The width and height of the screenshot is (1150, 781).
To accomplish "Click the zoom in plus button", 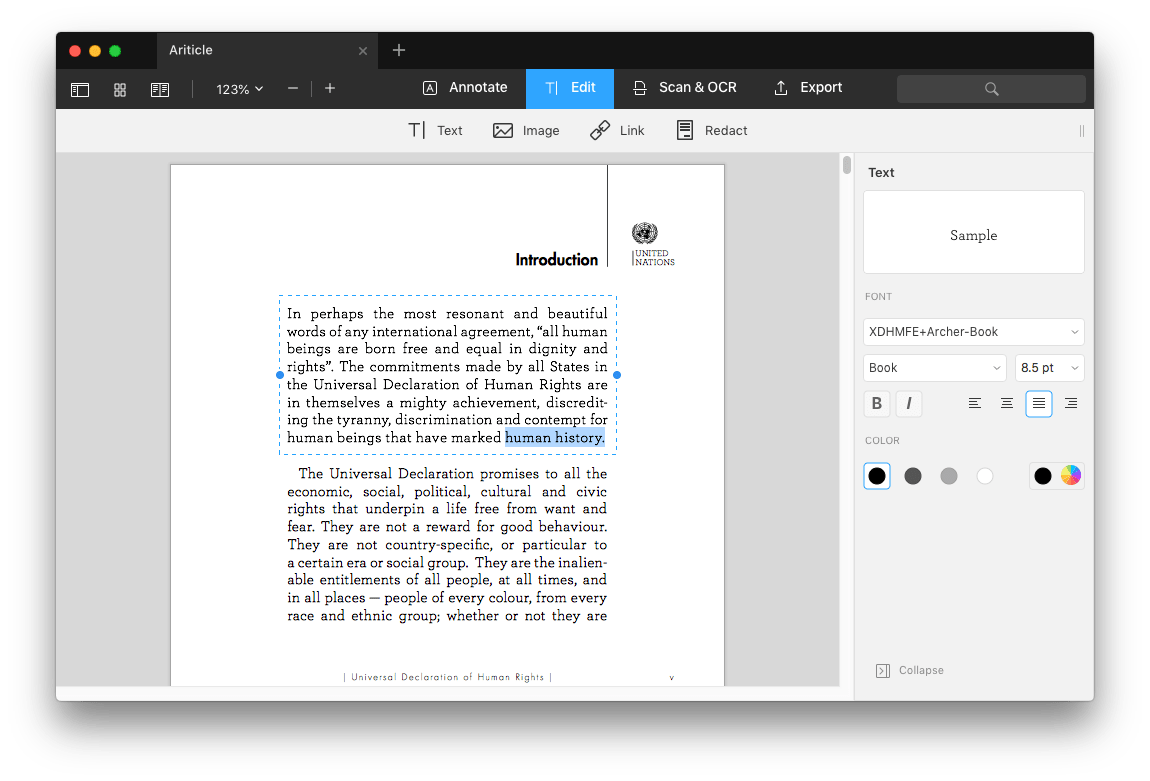I will [x=330, y=88].
